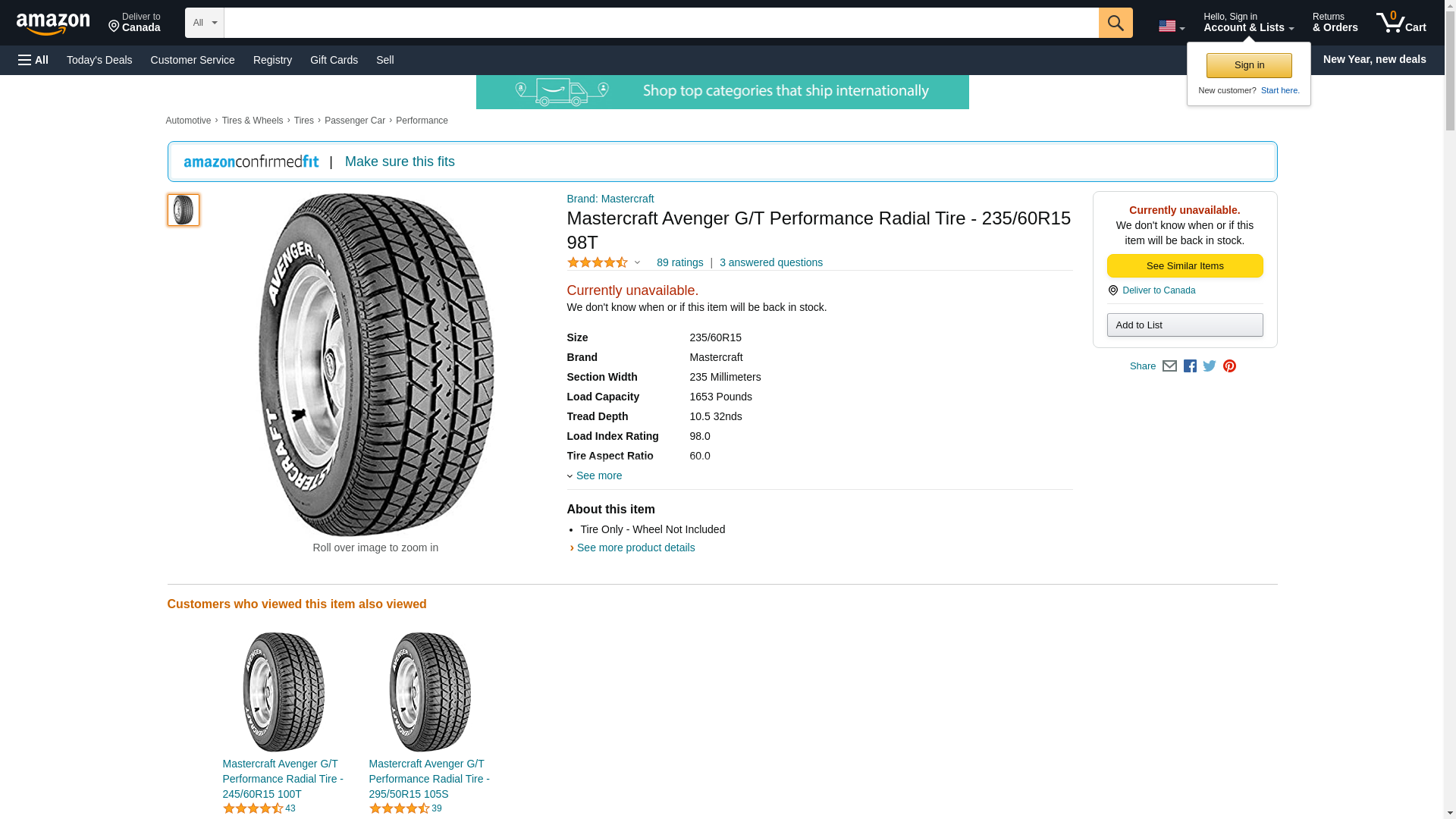The width and height of the screenshot is (1456, 819).
Task: Select the tire image thumbnail
Action: [x=184, y=210]
